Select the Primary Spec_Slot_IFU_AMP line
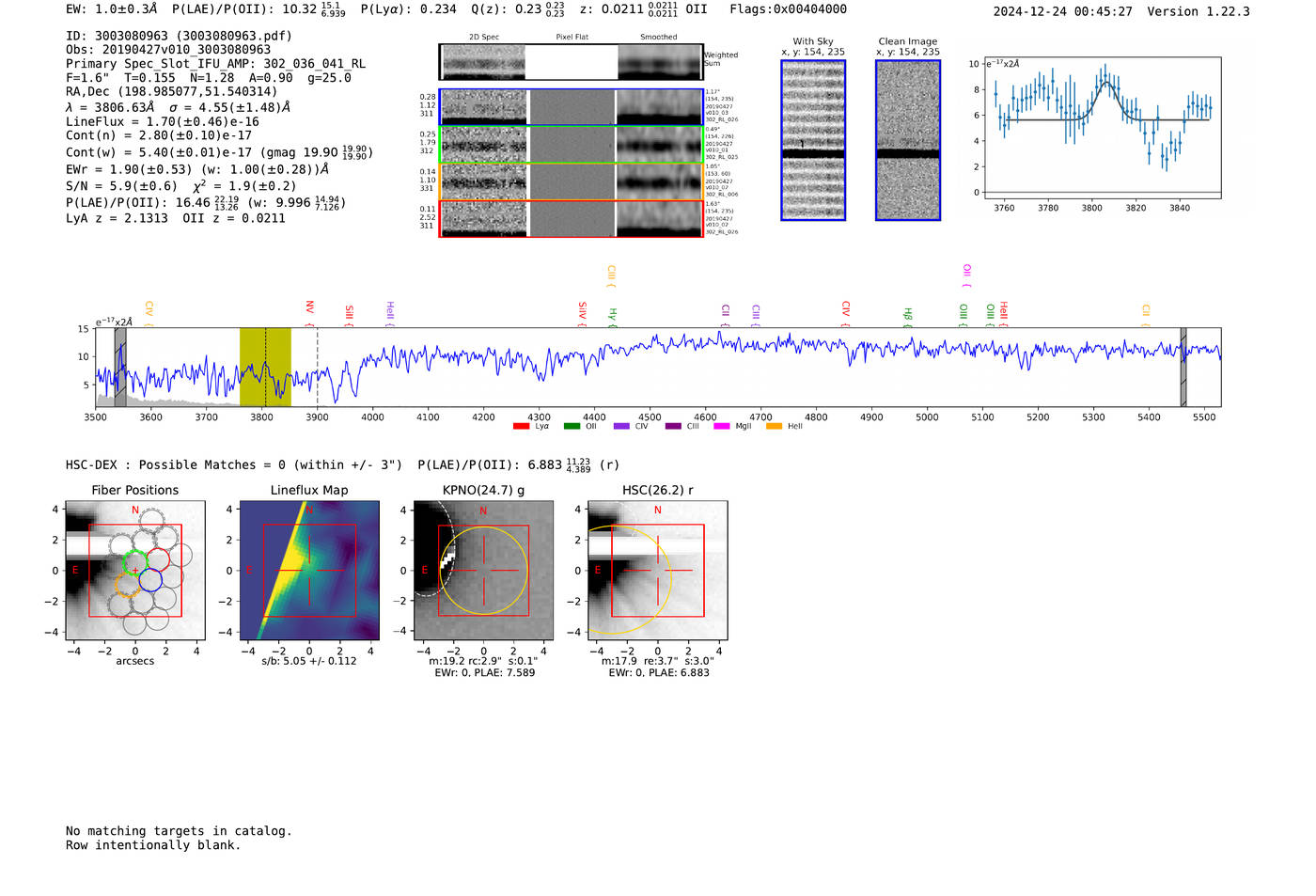Viewport: 1316px width, 896px height. (215, 64)
